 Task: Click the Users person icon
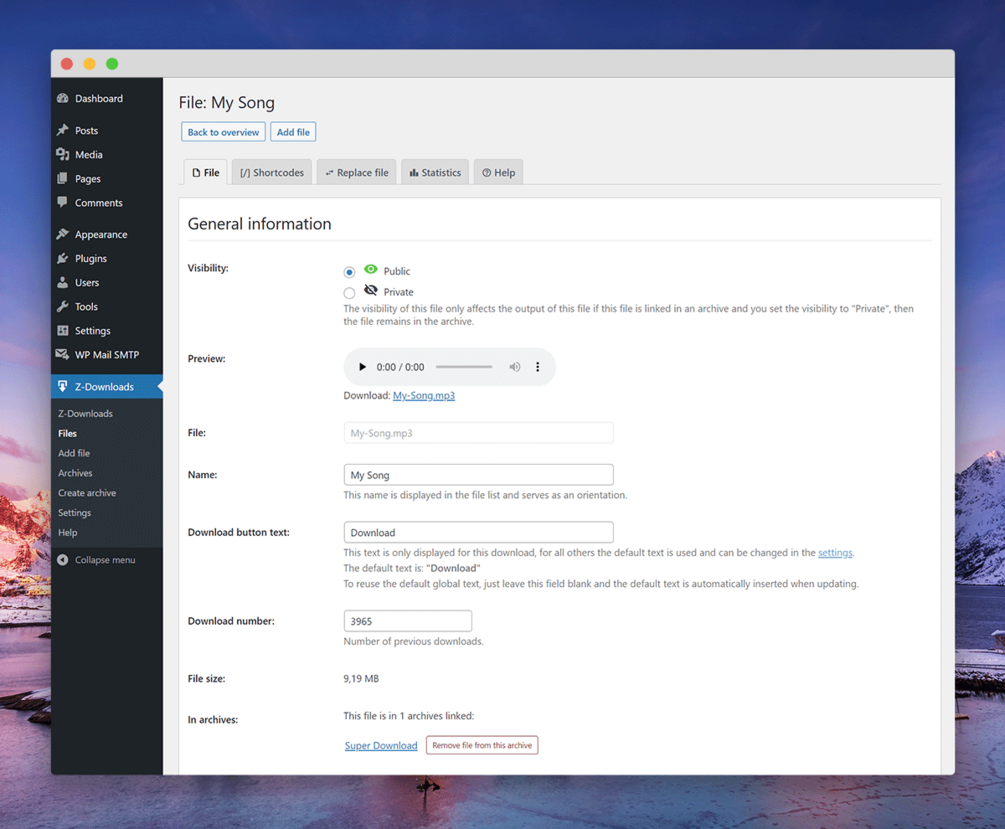(62, 282)
